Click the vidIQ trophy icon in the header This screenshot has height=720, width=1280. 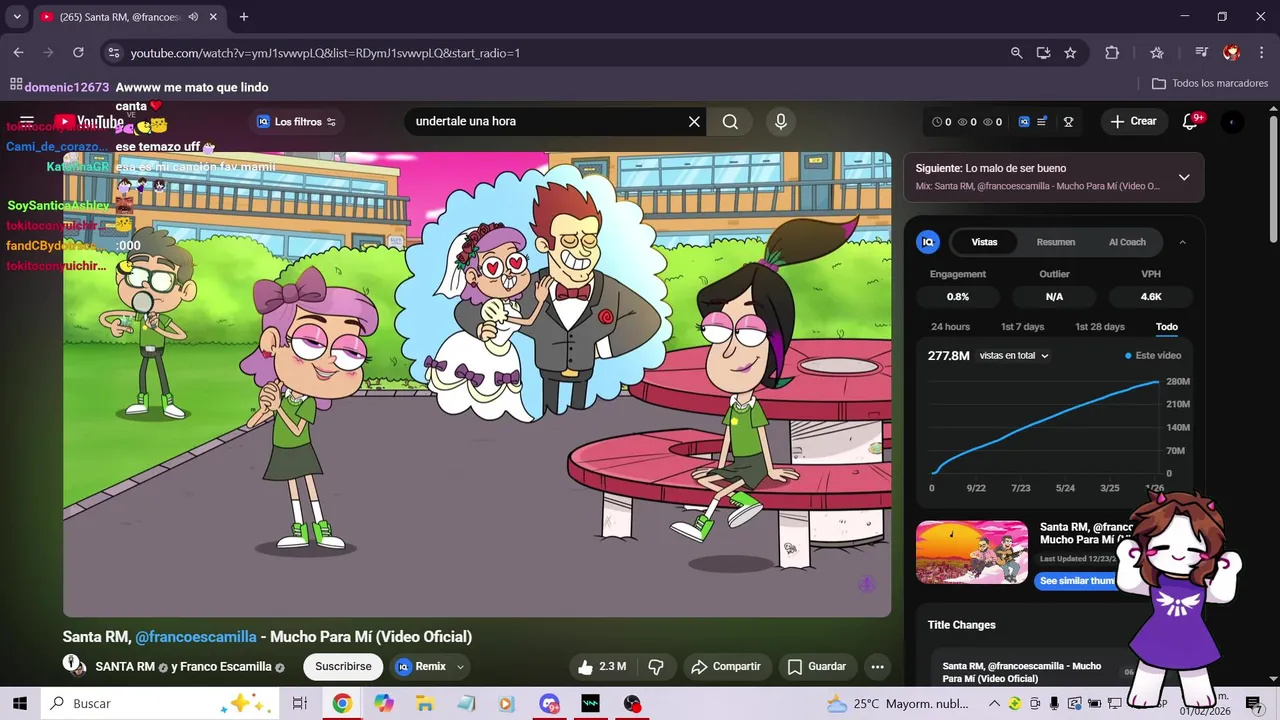click(x=1068, y=122)
